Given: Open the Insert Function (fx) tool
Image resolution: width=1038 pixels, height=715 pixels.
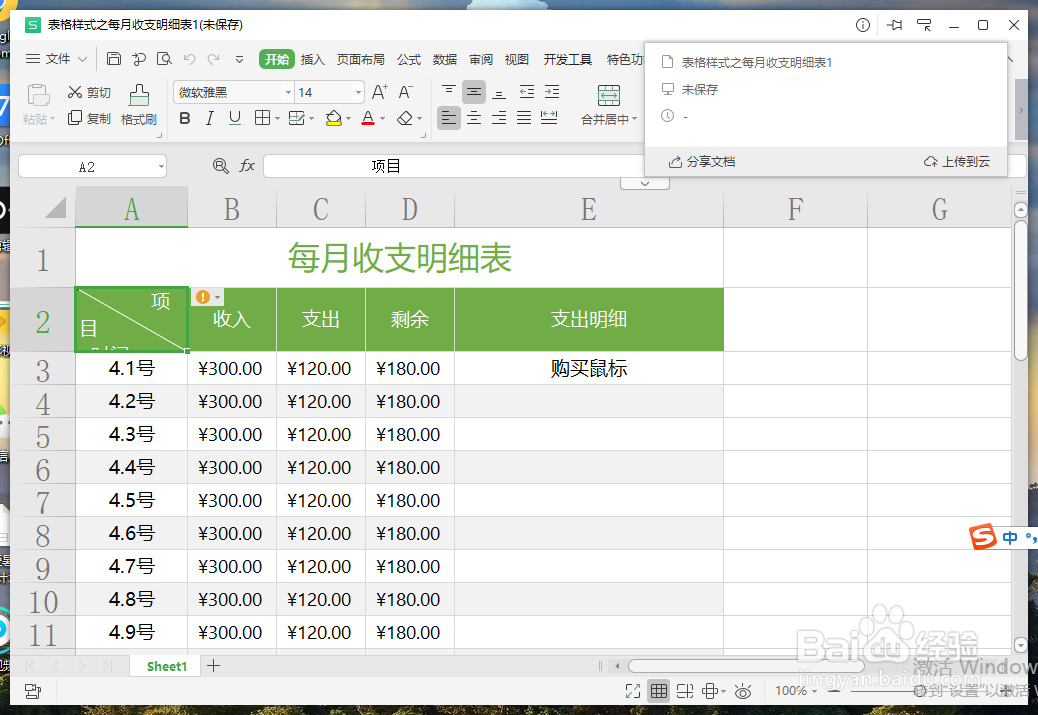Looking at the screenshot, I should [247, 165].
